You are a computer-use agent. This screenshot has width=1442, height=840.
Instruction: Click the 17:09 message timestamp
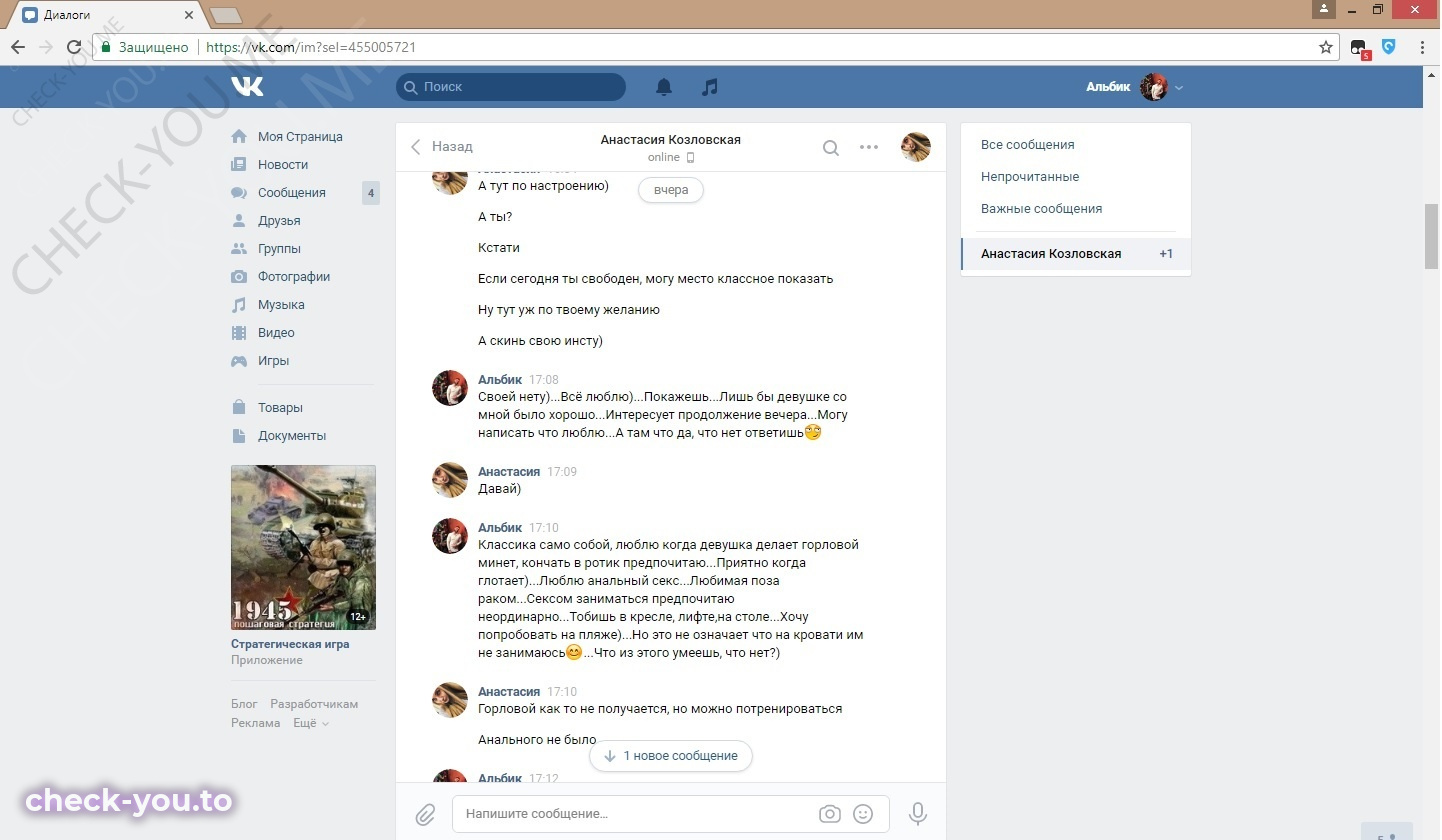click(562, 472)
